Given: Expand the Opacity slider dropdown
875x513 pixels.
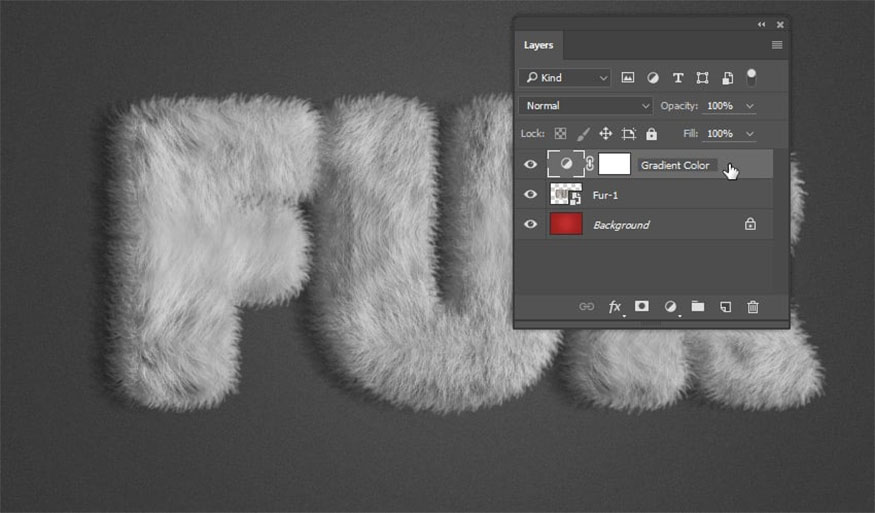Looking at the screenshot, I should (x=750, y=106).
